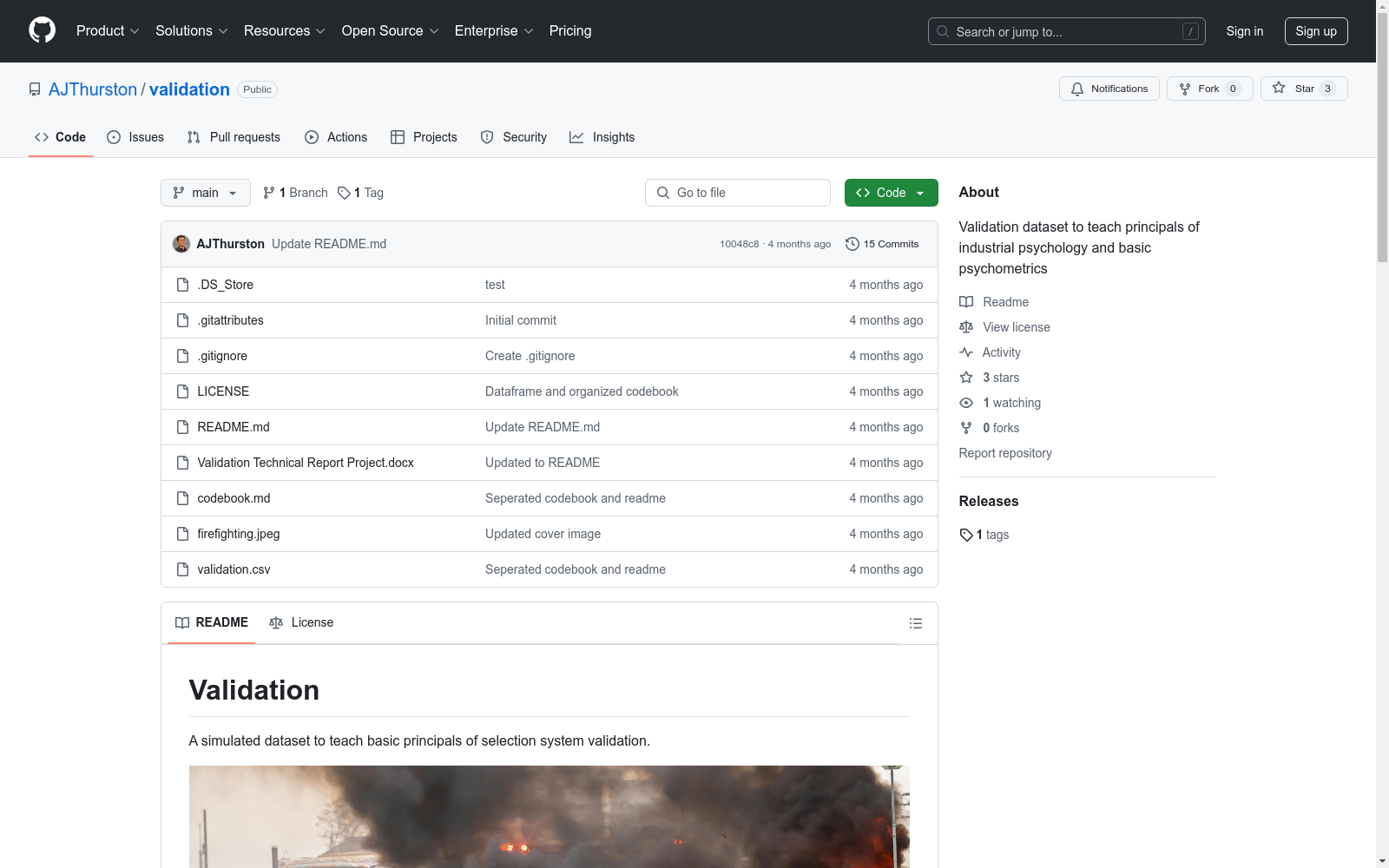Switch to the Projects tab
1389x868 pixels.
pyautogui.click(x=424, y=137)
